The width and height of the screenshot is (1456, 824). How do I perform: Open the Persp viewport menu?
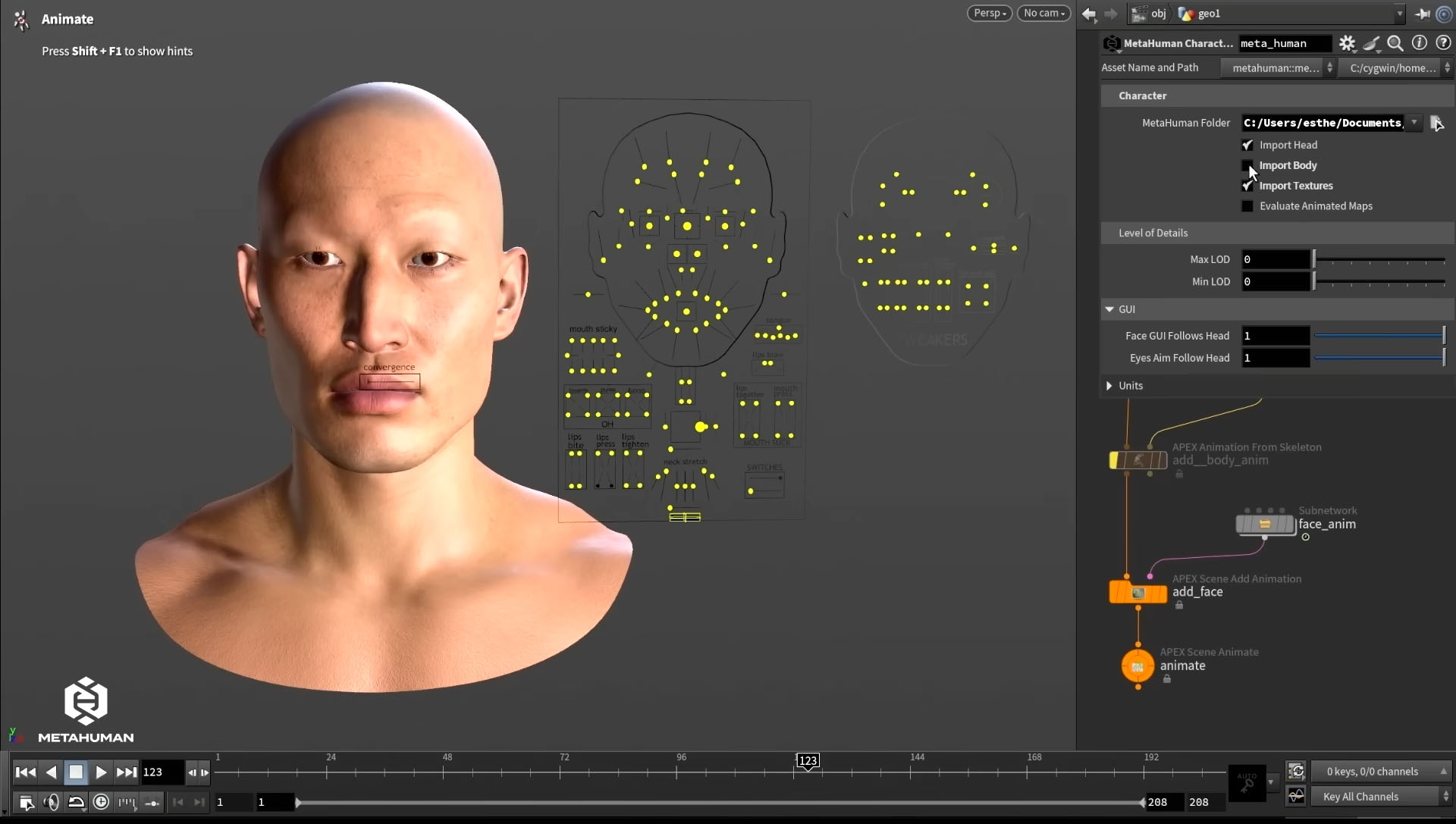pos(989,13)
